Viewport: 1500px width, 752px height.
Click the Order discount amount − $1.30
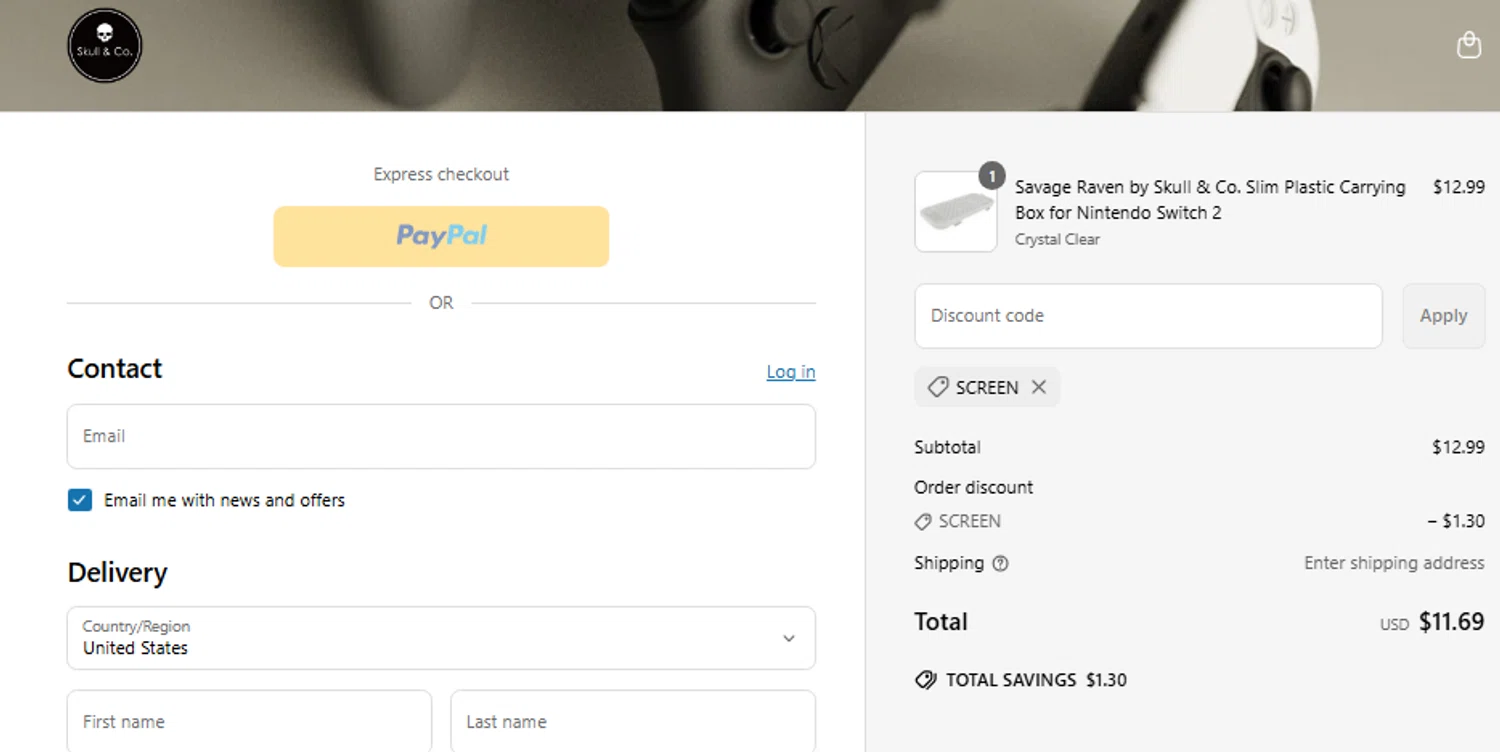click(x=1456, y=521)
